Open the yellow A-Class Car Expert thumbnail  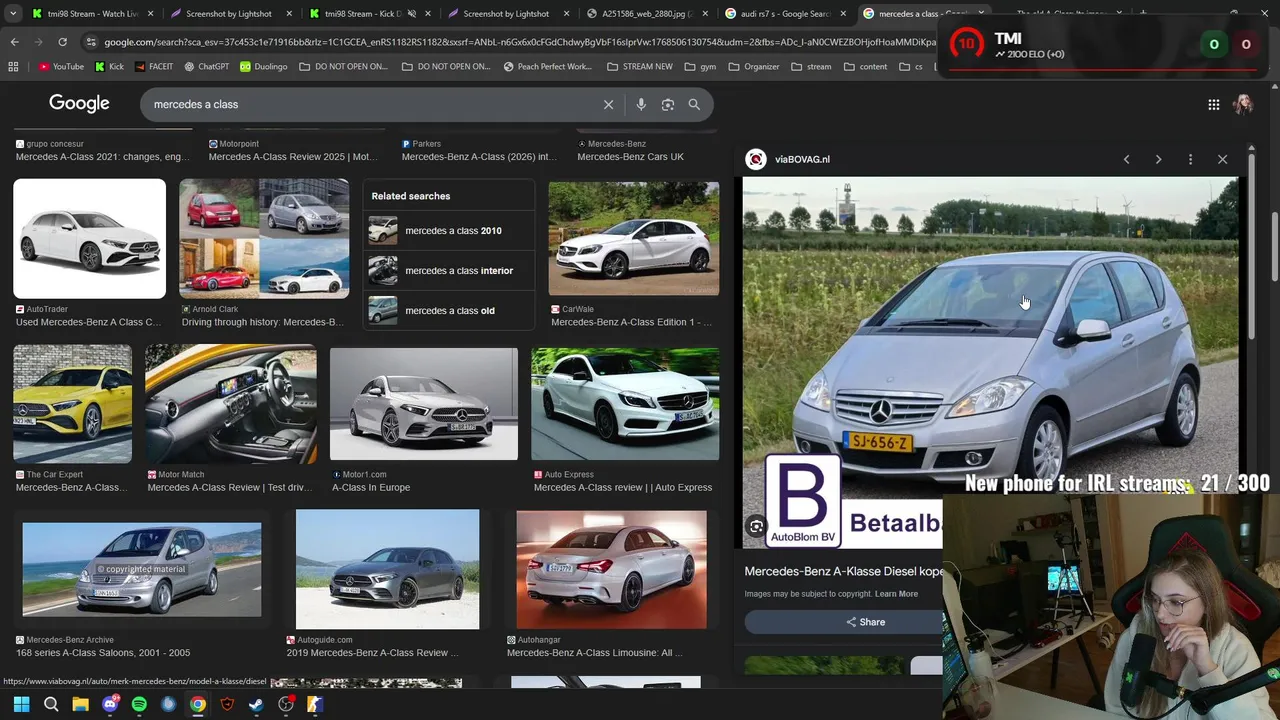[x=72, y=404]
